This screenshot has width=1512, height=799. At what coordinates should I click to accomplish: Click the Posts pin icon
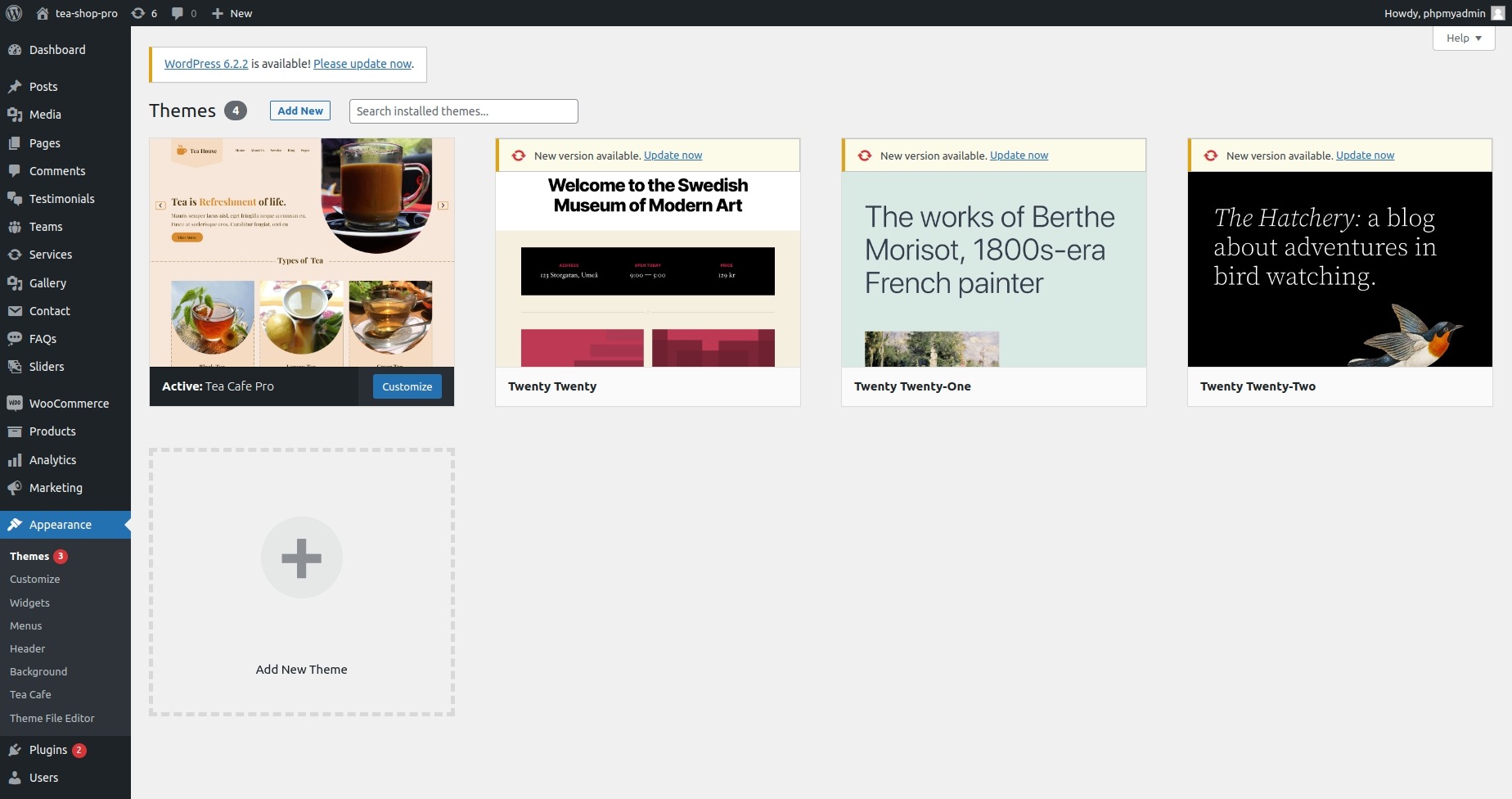[x=15, y=87]
